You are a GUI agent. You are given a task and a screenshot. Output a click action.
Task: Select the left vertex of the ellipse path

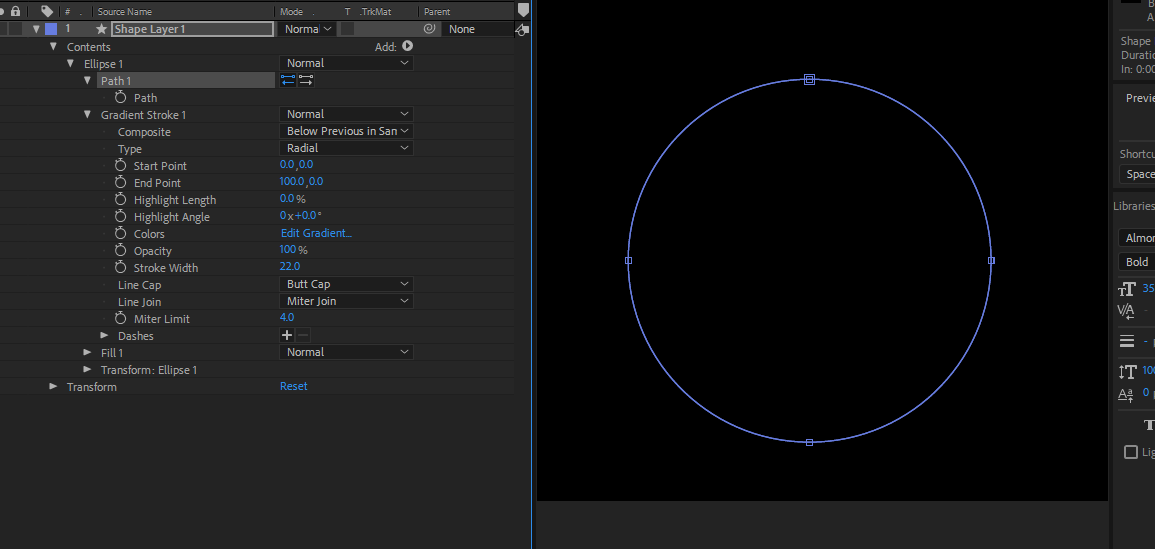(628, 260)
